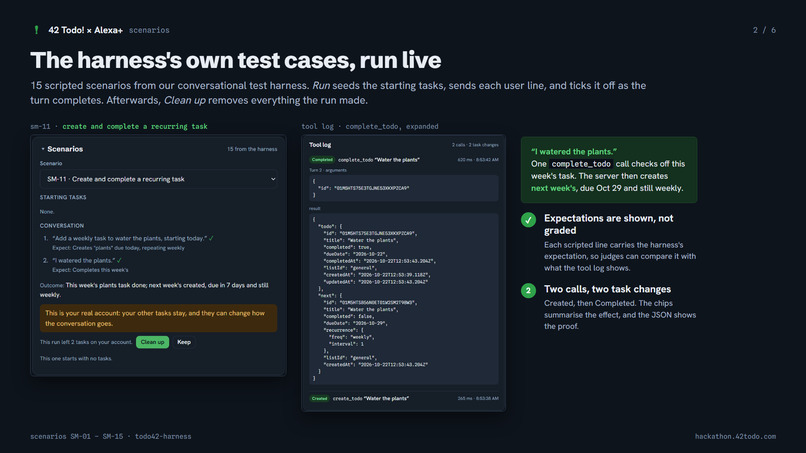Click checkmark after "Add a weekly task" line
This screenshot has height=453, width=806.
coord(211,238)
